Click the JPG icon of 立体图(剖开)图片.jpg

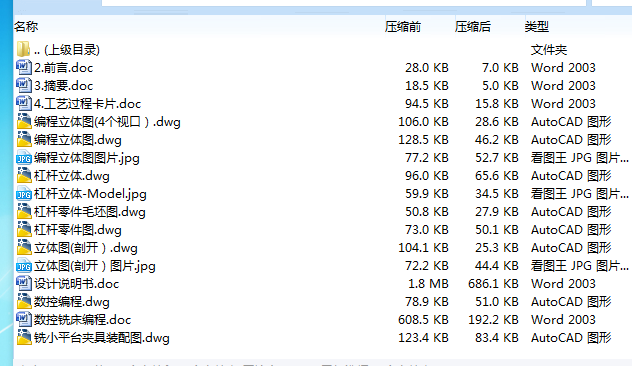pos(23,266)
